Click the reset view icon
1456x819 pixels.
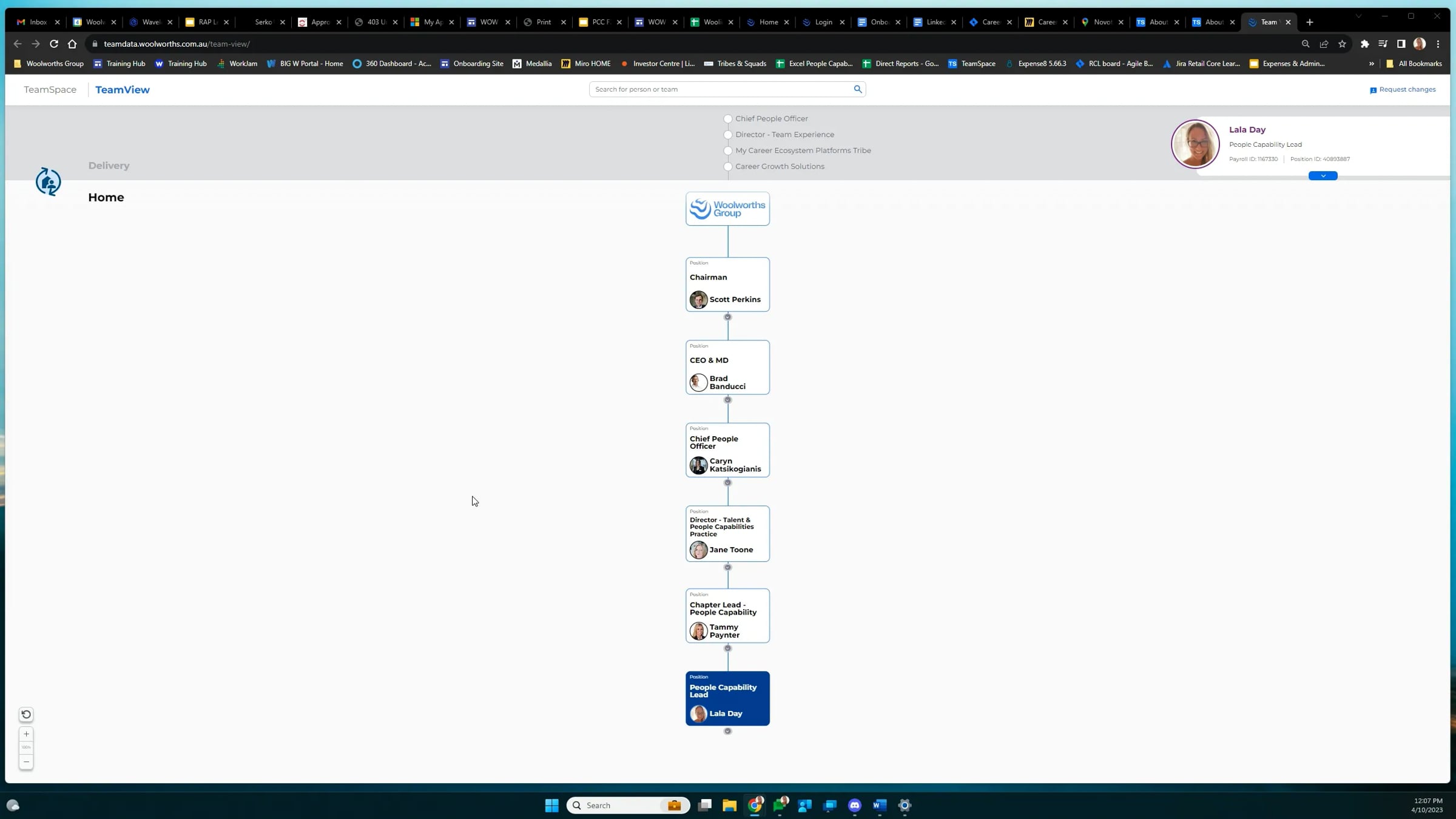click(x=26, y=715)
